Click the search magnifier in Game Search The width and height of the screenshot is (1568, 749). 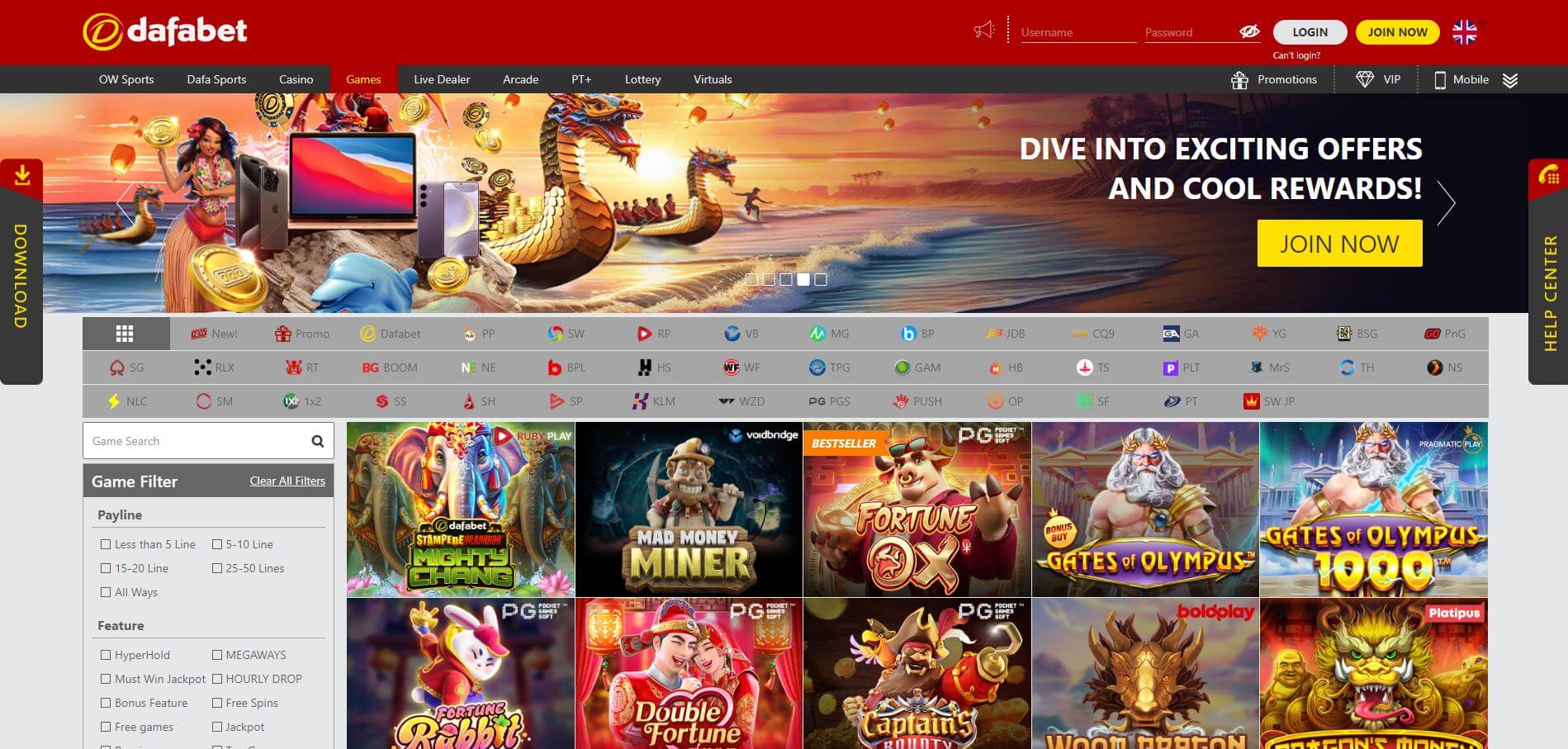click(x=317, y=440)
